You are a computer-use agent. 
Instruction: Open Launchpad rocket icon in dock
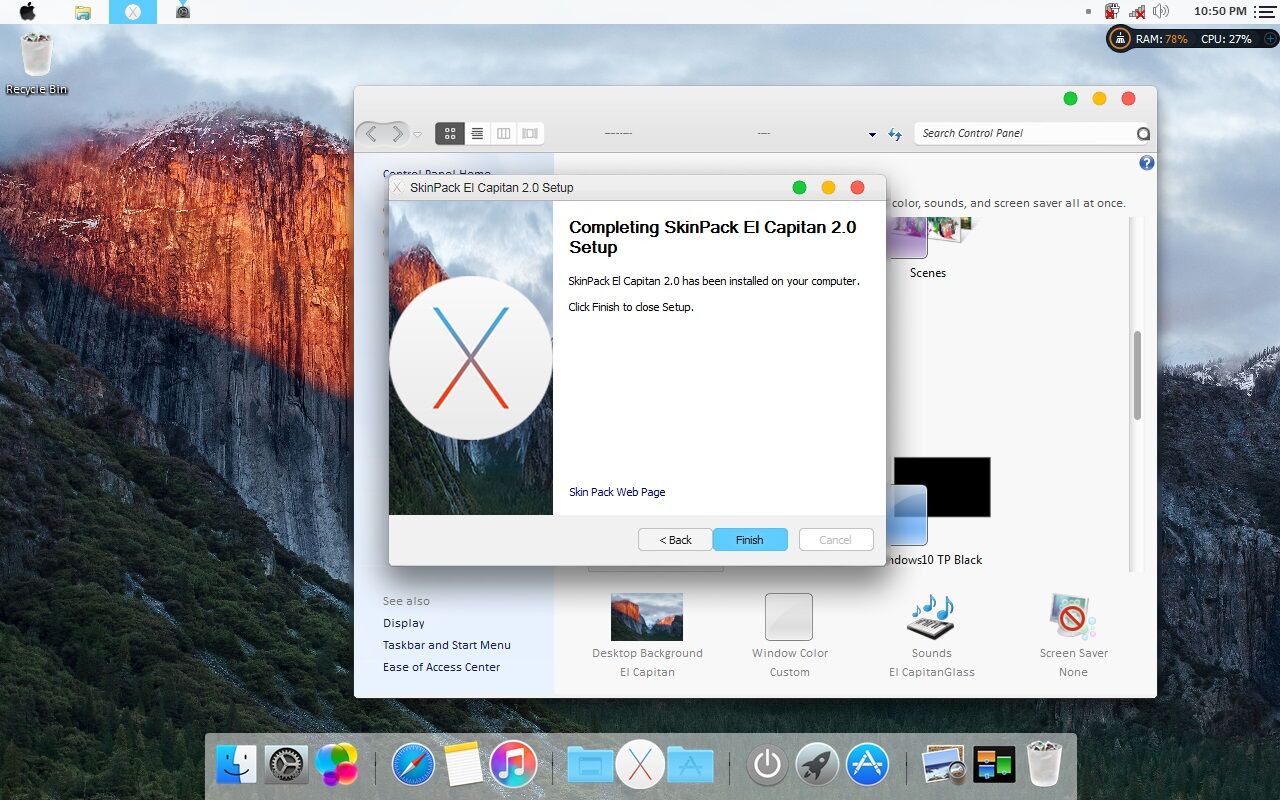817,765
